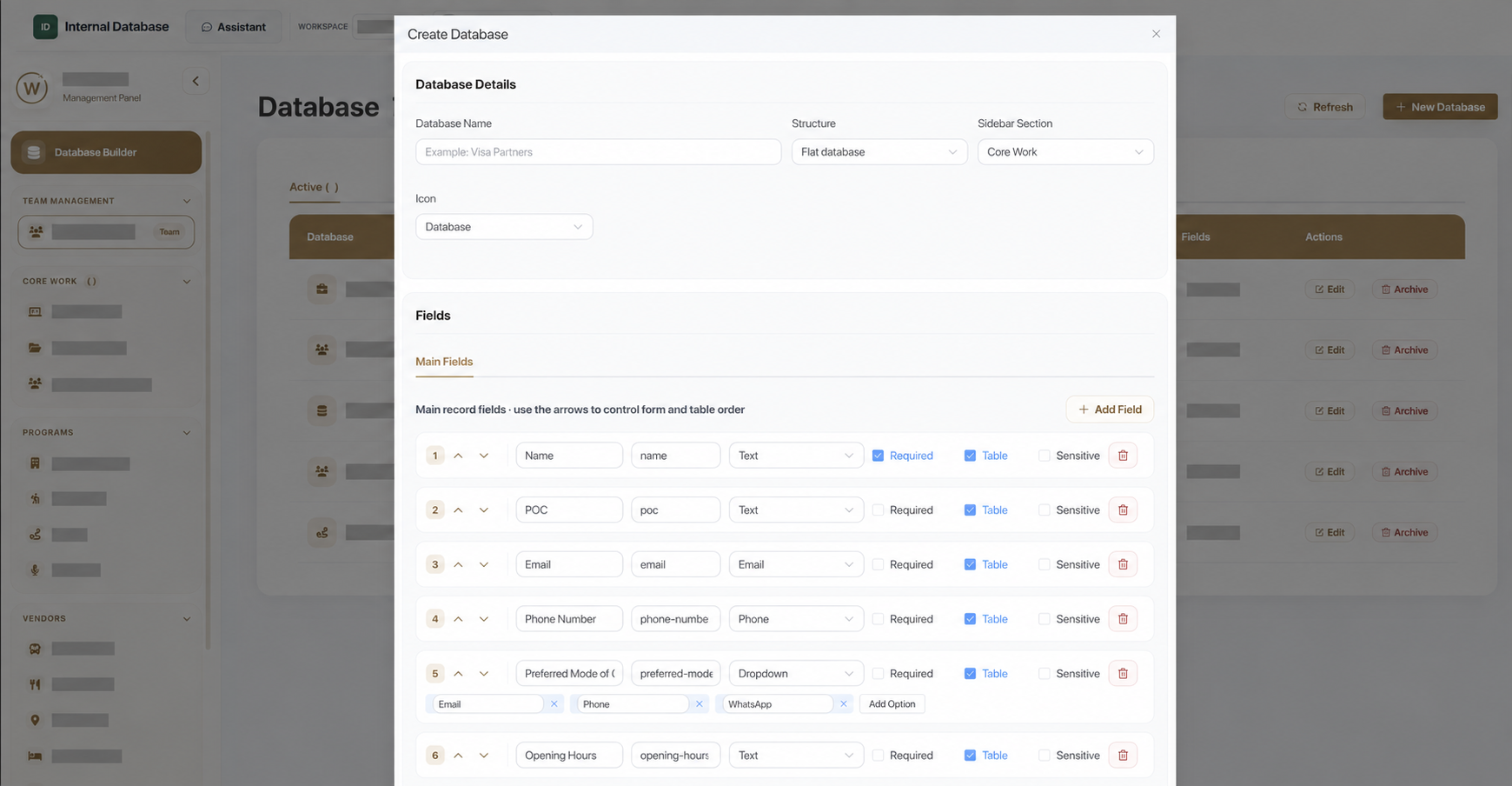
Task: Collapse the Team Management sidebar section
Action: coord(187,201)
